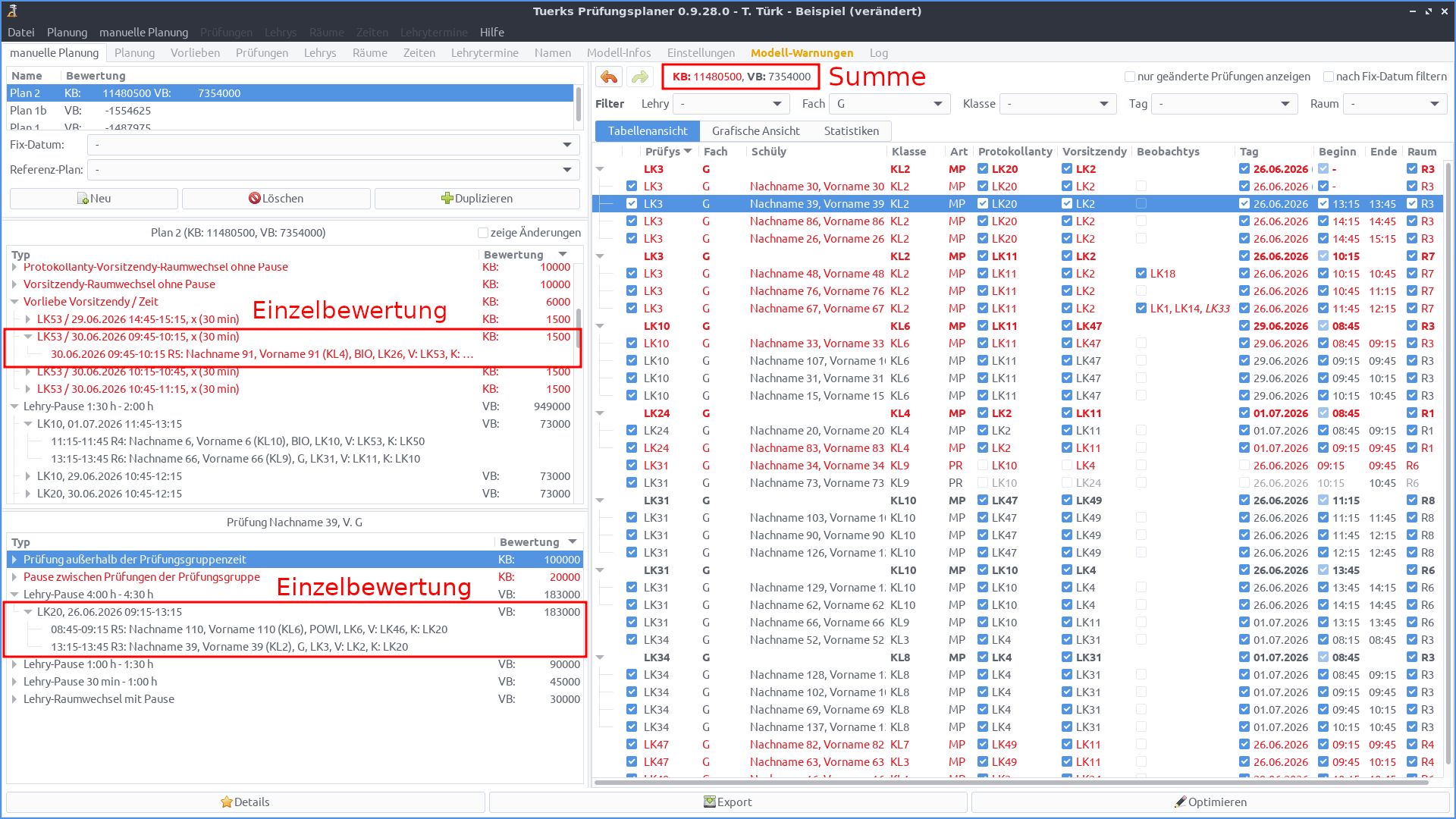This screenshot has width=1456, height=819.
Task: Open the Hilfe menu
Action: [491, 32]
